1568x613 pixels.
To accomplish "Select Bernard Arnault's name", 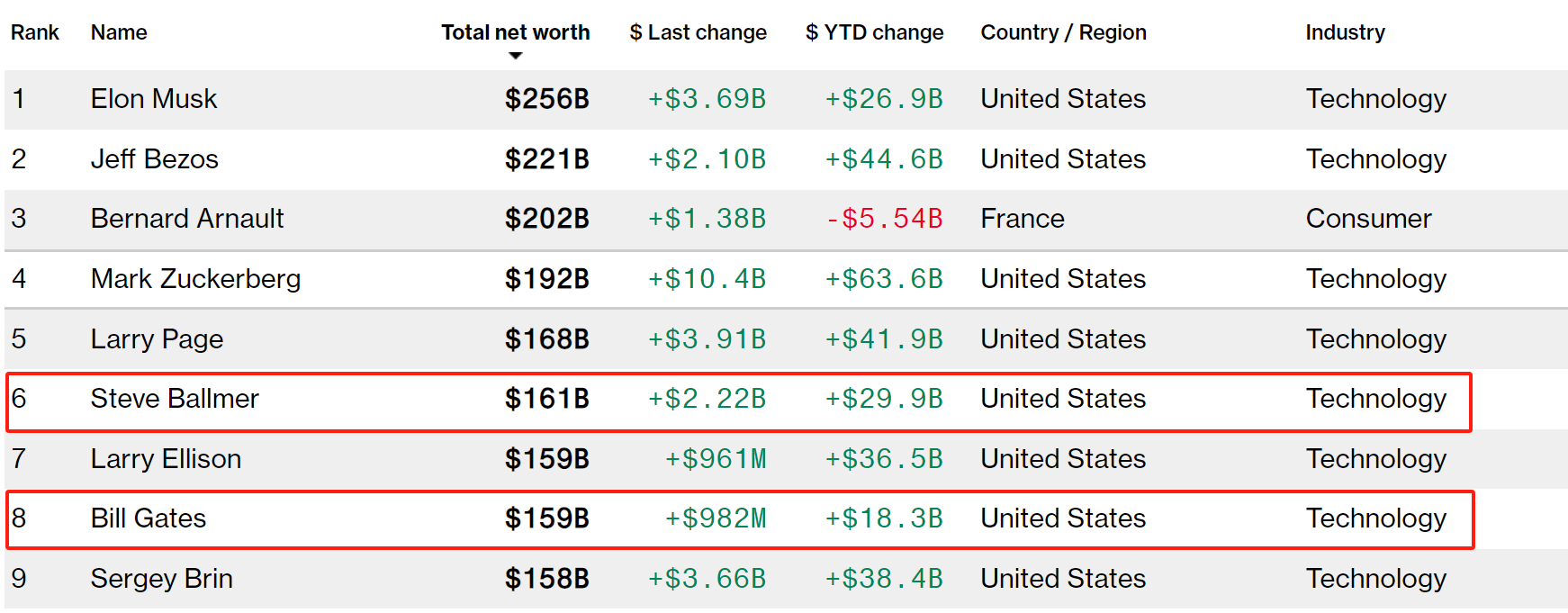I will coord(187,219).
